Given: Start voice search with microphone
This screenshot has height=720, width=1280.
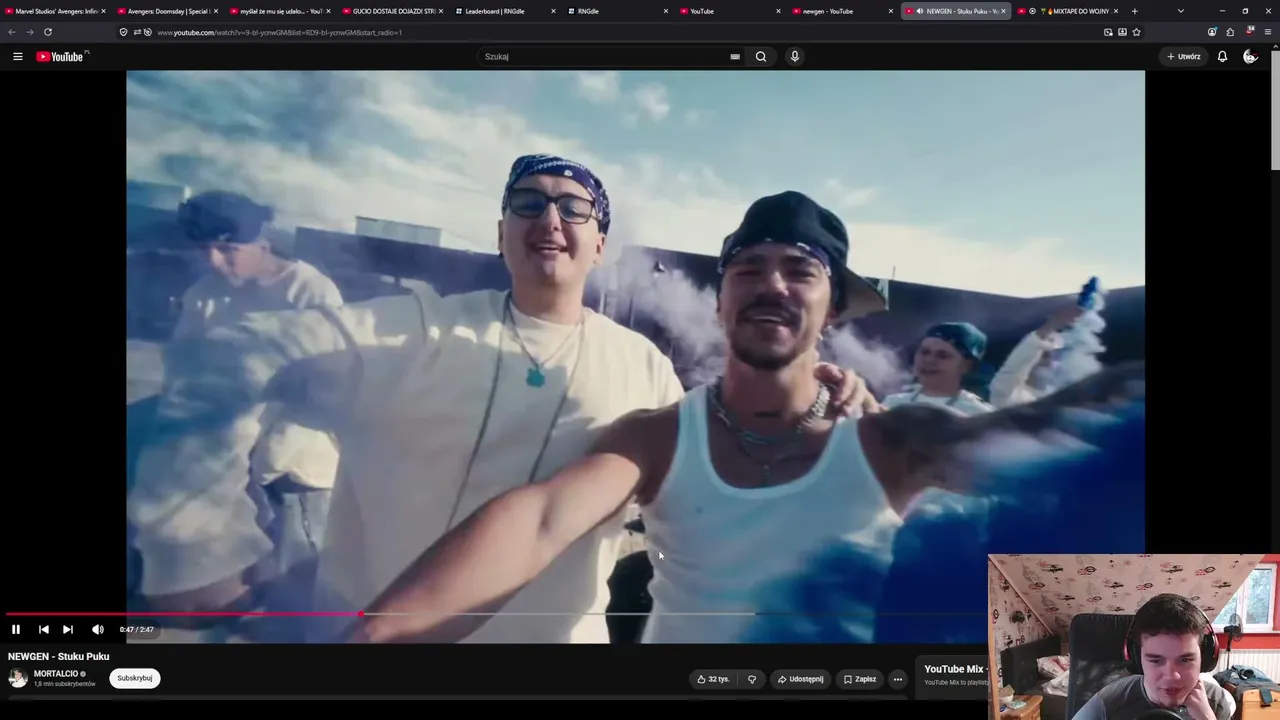Looking at the screenshot, I should pos(795,56).
